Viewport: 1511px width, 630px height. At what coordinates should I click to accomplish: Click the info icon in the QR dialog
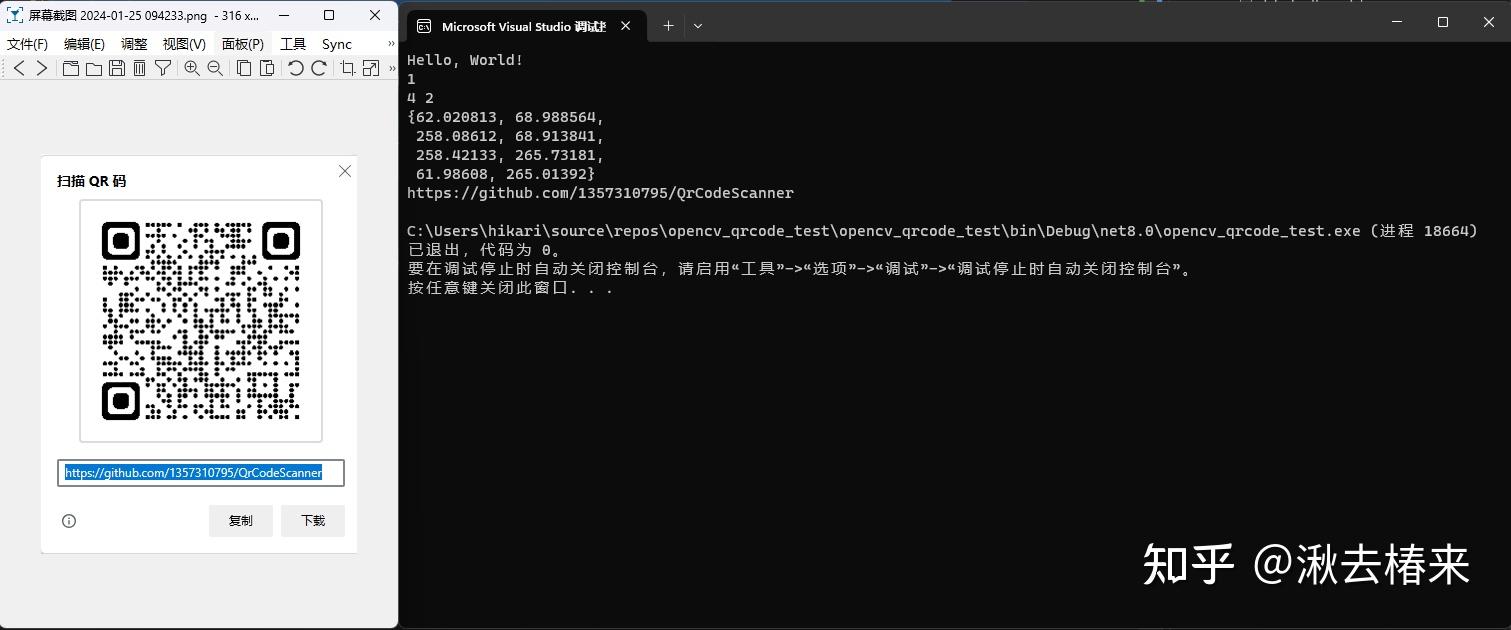click(68, 521)
